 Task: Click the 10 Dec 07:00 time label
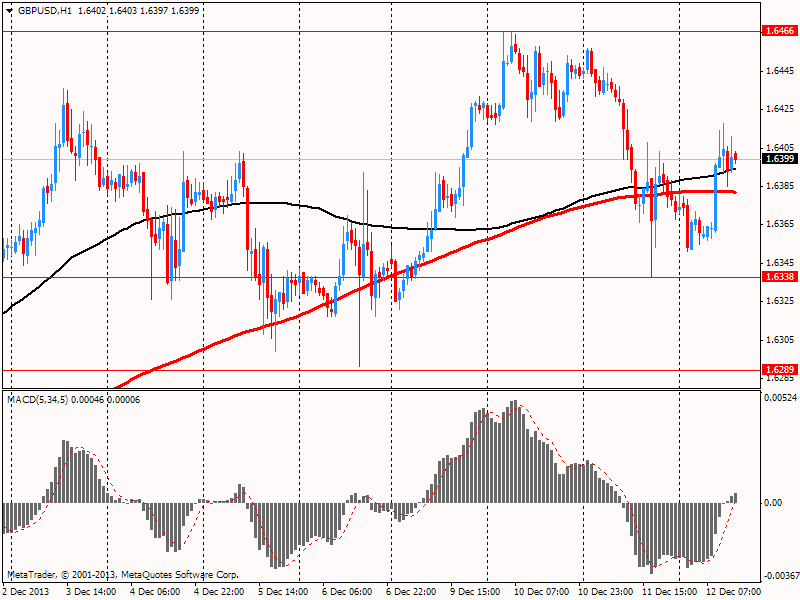(x=541, y=592)
